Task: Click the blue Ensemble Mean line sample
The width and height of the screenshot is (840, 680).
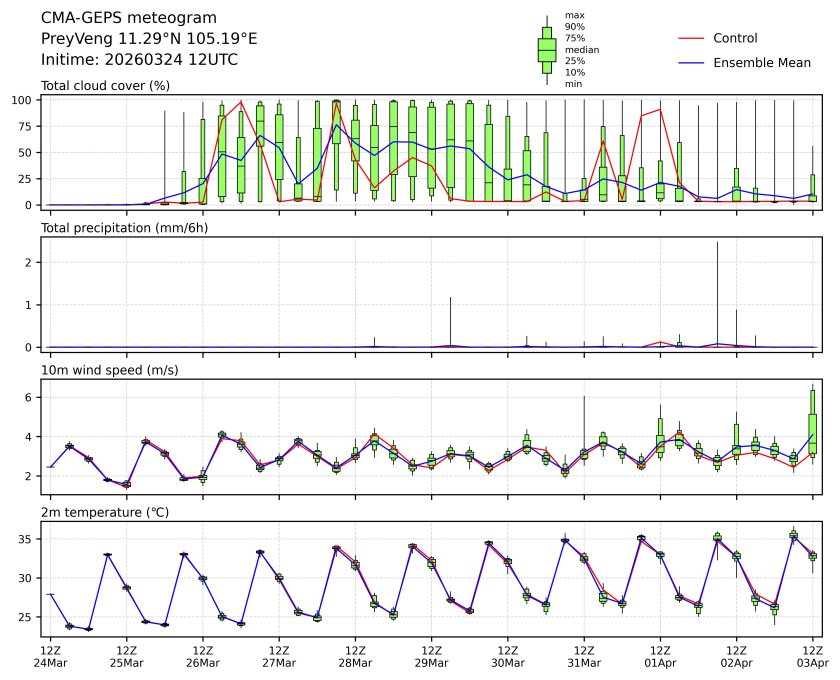Action: point(693,62)
